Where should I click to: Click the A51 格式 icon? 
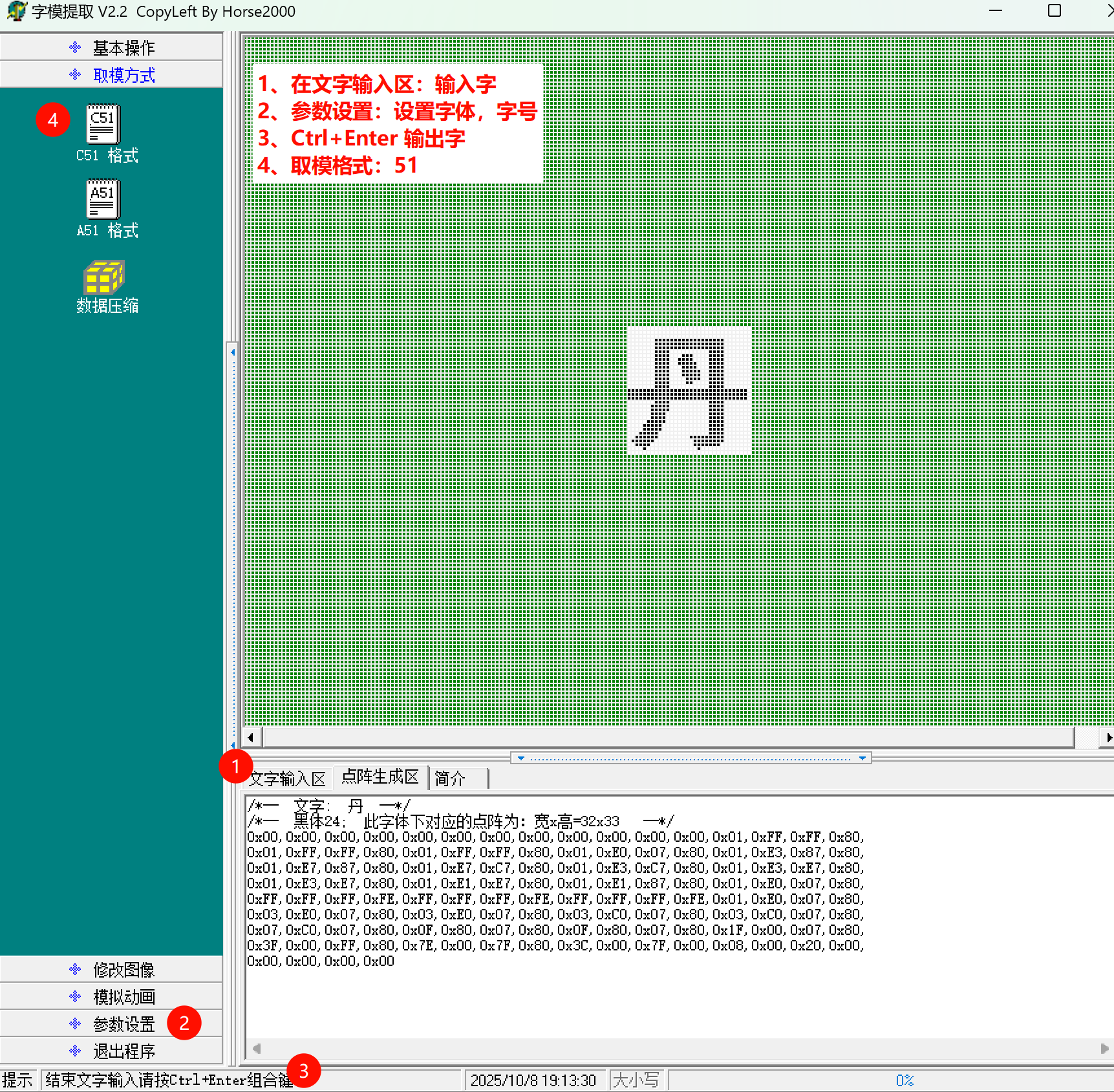[103, 199]
